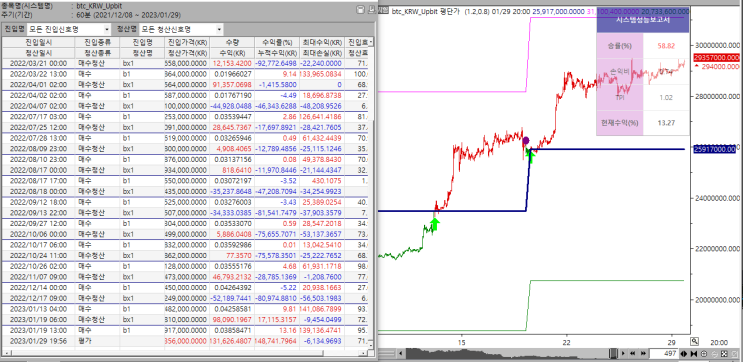The image size is (743, 362).
Task: Click the circled plus zoom-in icon
Action: pos(704,353)
